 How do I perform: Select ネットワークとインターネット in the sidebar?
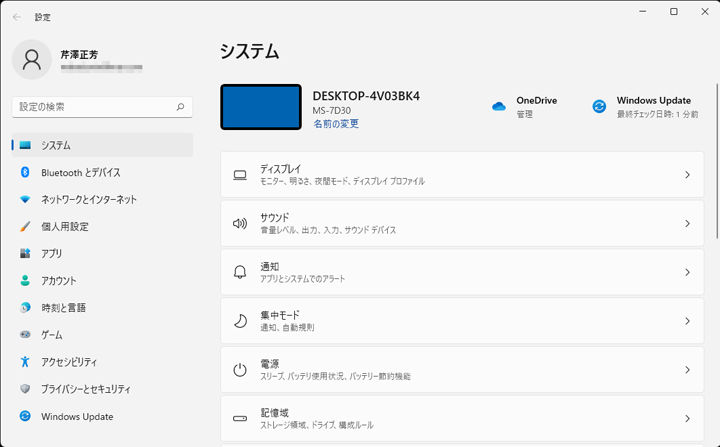point(102,199)
